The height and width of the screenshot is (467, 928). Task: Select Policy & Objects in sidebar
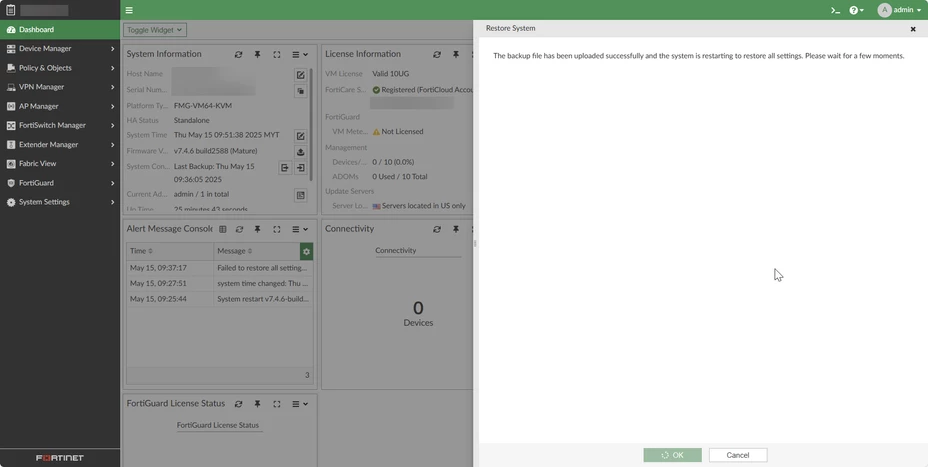click(x=60, y=68)
